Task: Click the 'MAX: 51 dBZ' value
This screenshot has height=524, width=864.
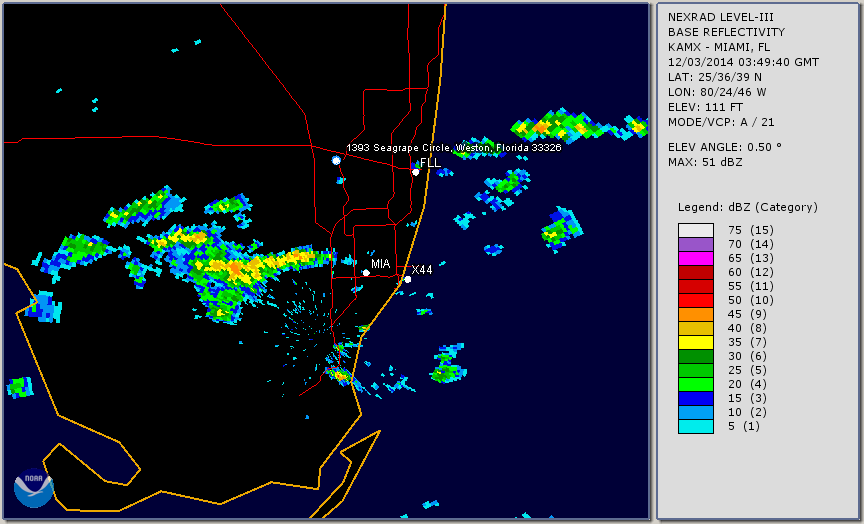Action: click(x=705, y=162)
